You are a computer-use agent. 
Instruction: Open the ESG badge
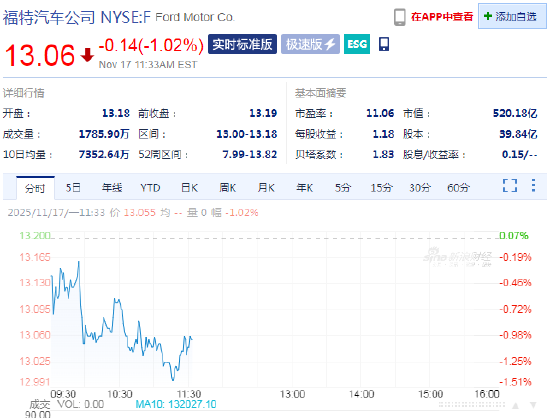click(x=357, y=44)
